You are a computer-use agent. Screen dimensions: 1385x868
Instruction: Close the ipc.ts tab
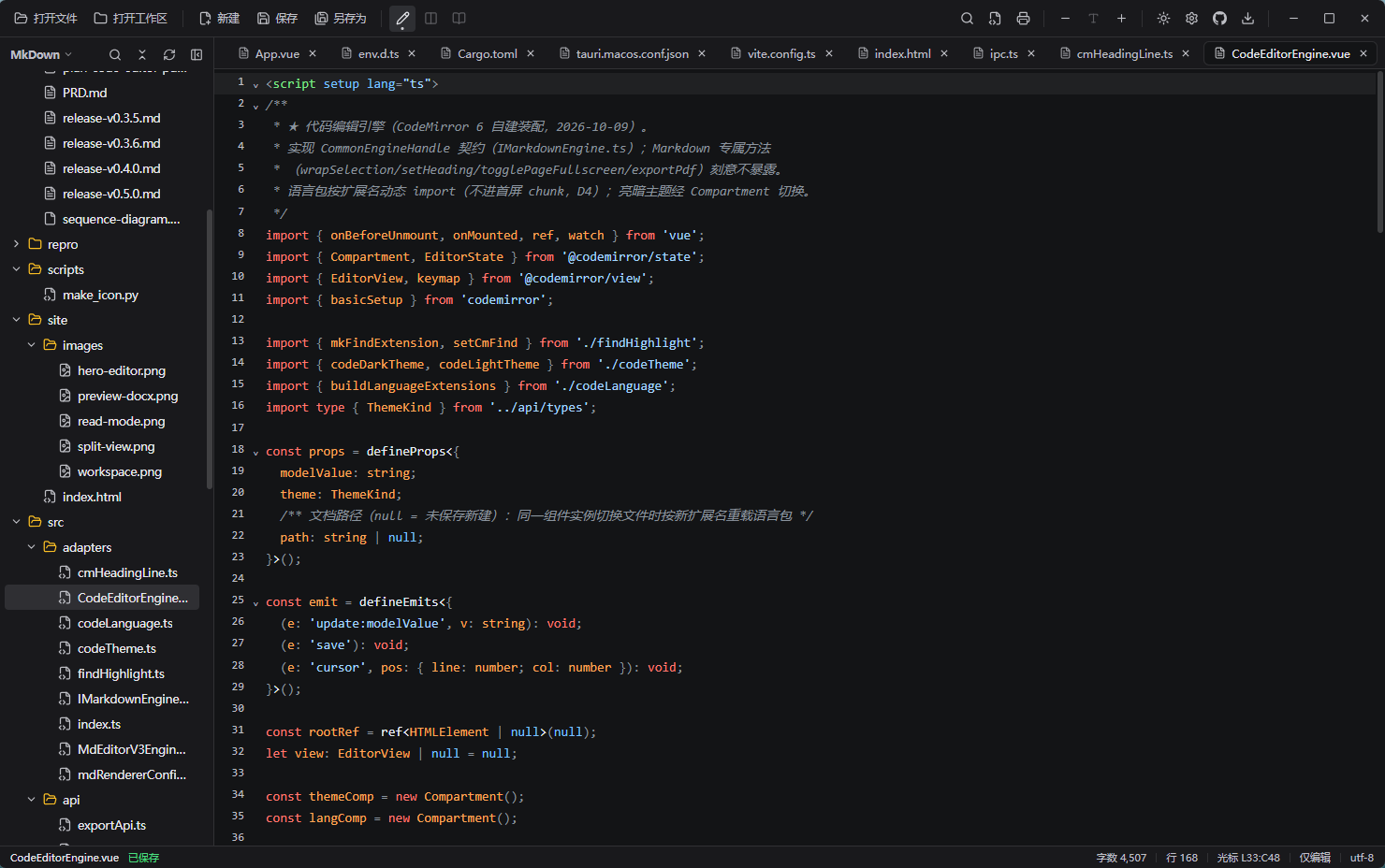pyautogui.click(x=1031, y=53)
